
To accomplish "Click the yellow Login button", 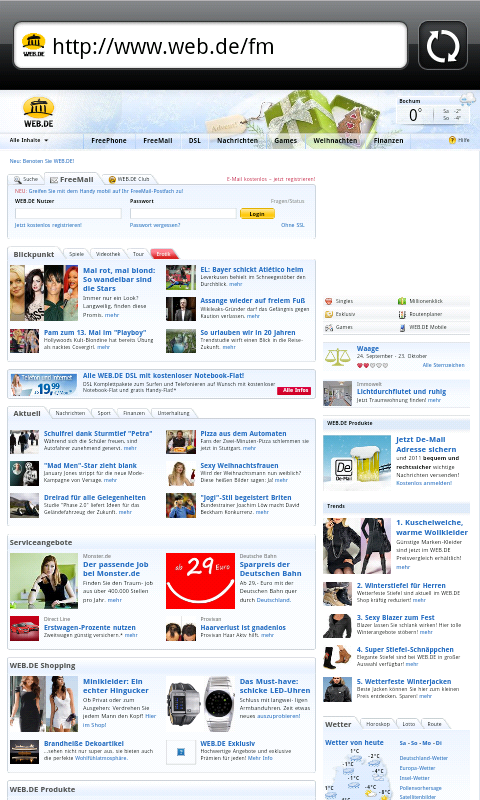I will tap(257, 214).
